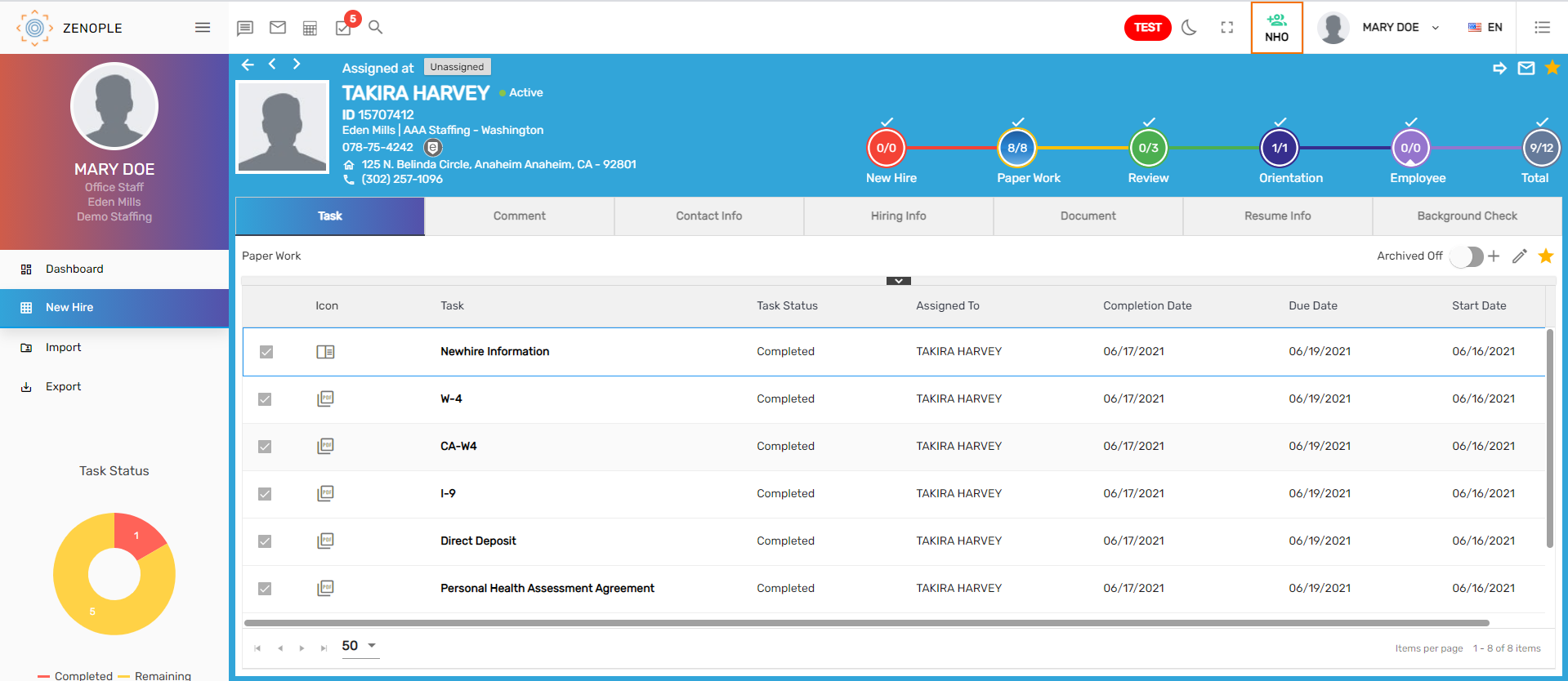Image resolution: width=1568 pixels, height=681 pixels.
Task: Open the EN language selector
Action: coord(1485,27)
